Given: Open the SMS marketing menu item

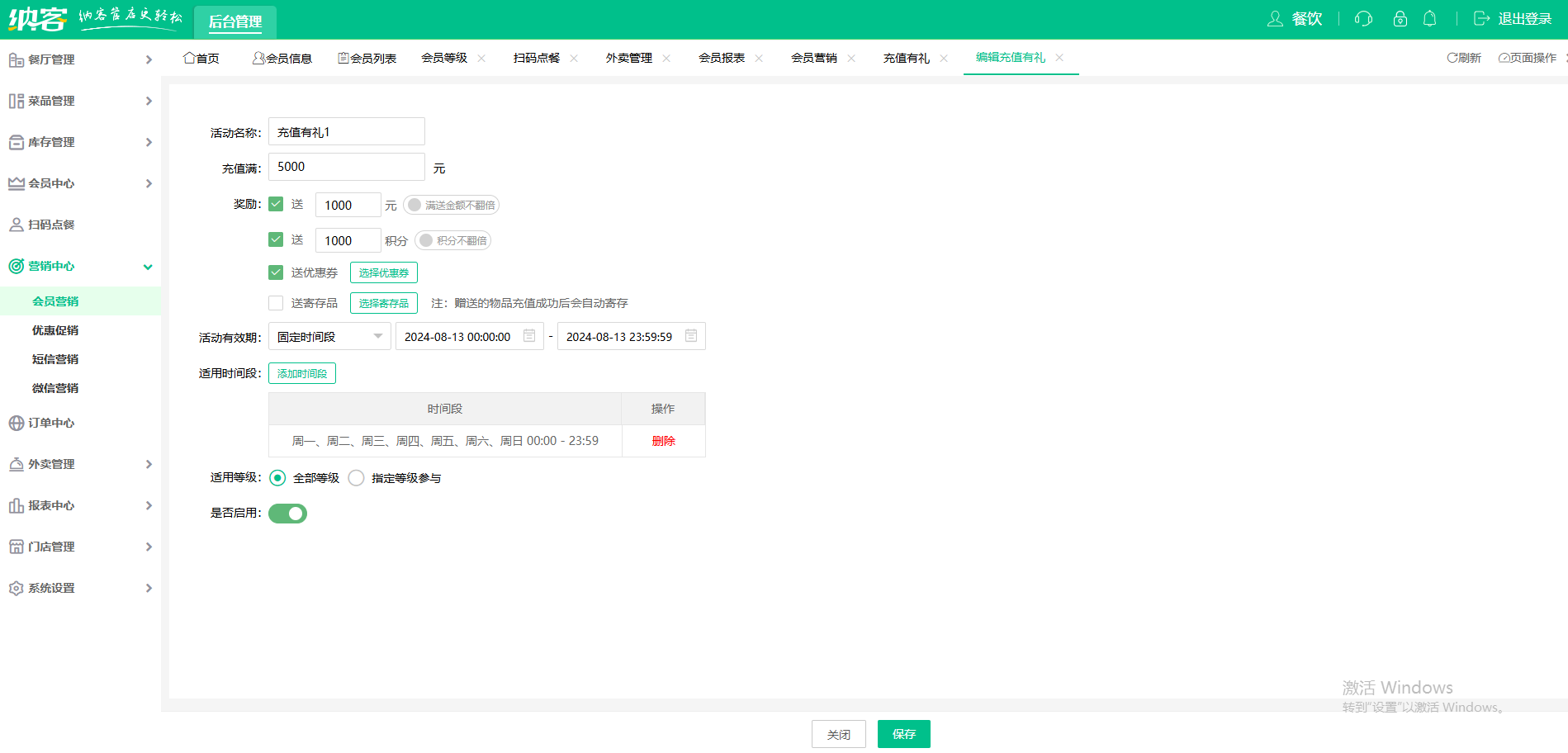Looking at the screenshot, I should pyautogui.click(x=55, y=359).
